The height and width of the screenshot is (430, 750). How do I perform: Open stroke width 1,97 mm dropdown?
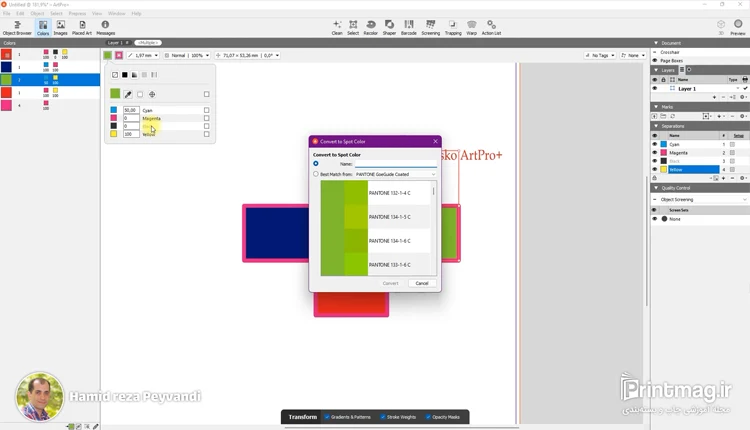click(143, 55)
